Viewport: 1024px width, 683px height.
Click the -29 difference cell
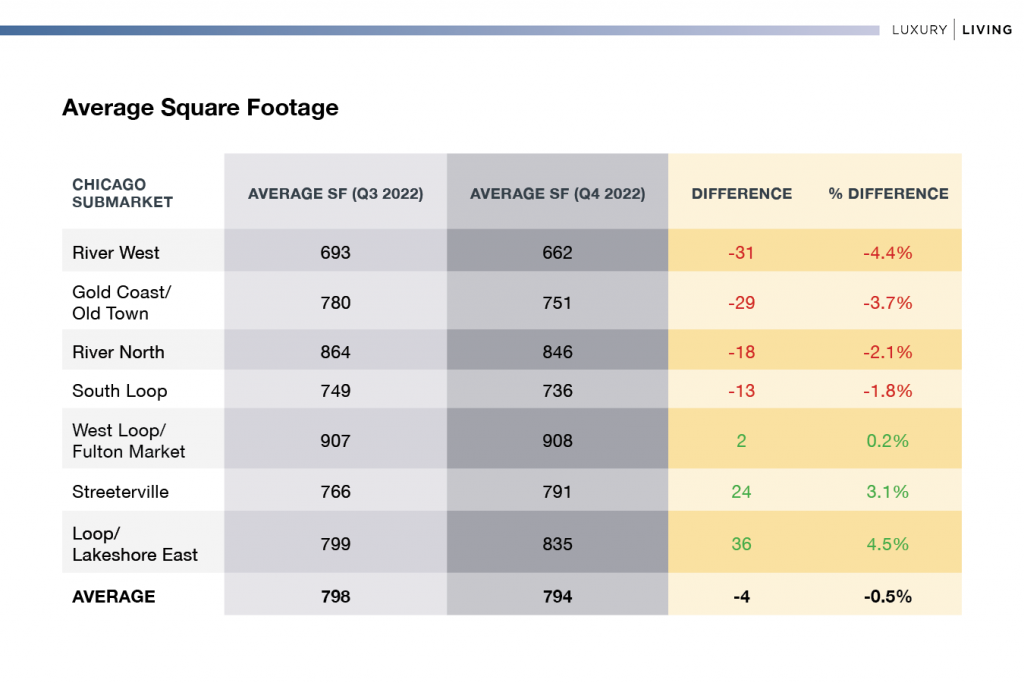[741, 303]
